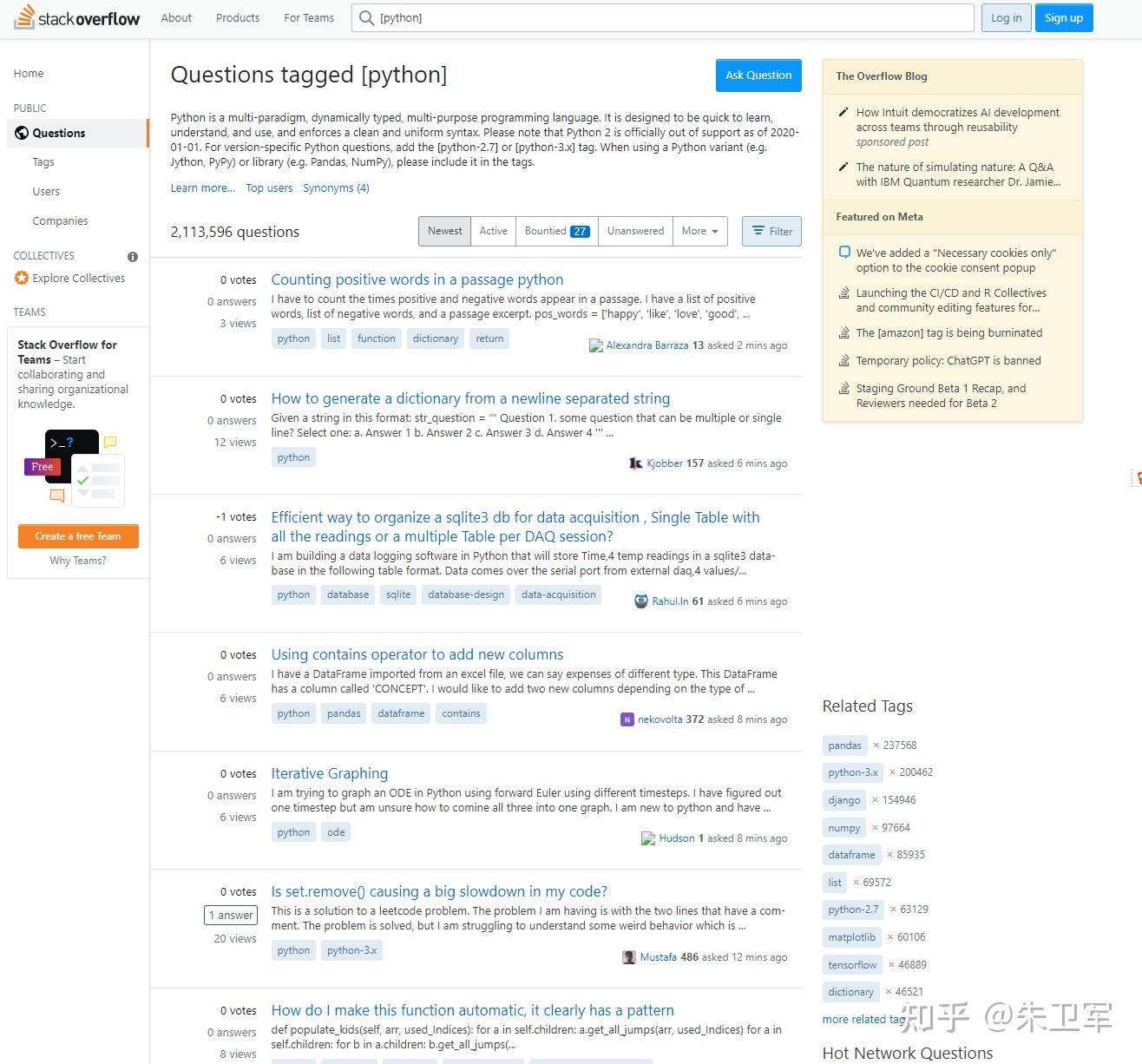Select the Unanswered tab
The width and height of the screenshot is (1142, 1064).
[635, 231]
